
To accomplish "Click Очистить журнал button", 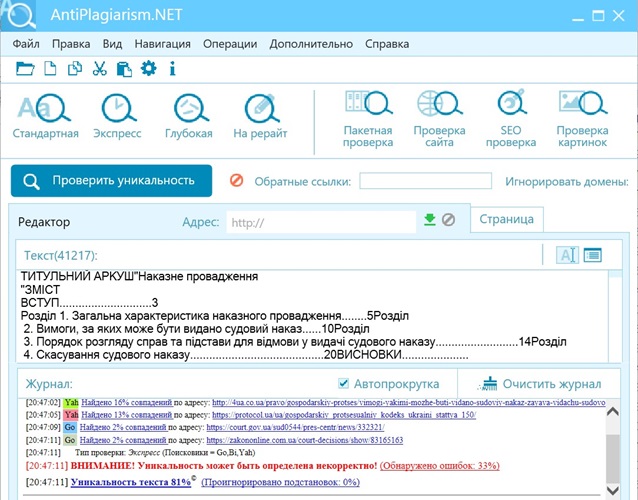I will click(x=539, y=384).
